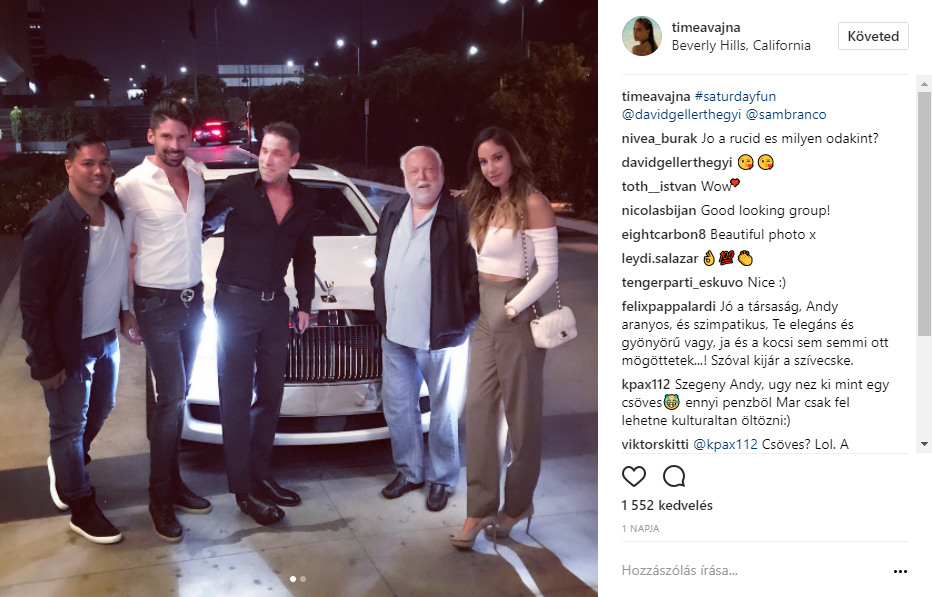This screenshot has width=932, height=597.
Task: Open the nicolasbijan commenter profile
Action: (x=659, y=210)
